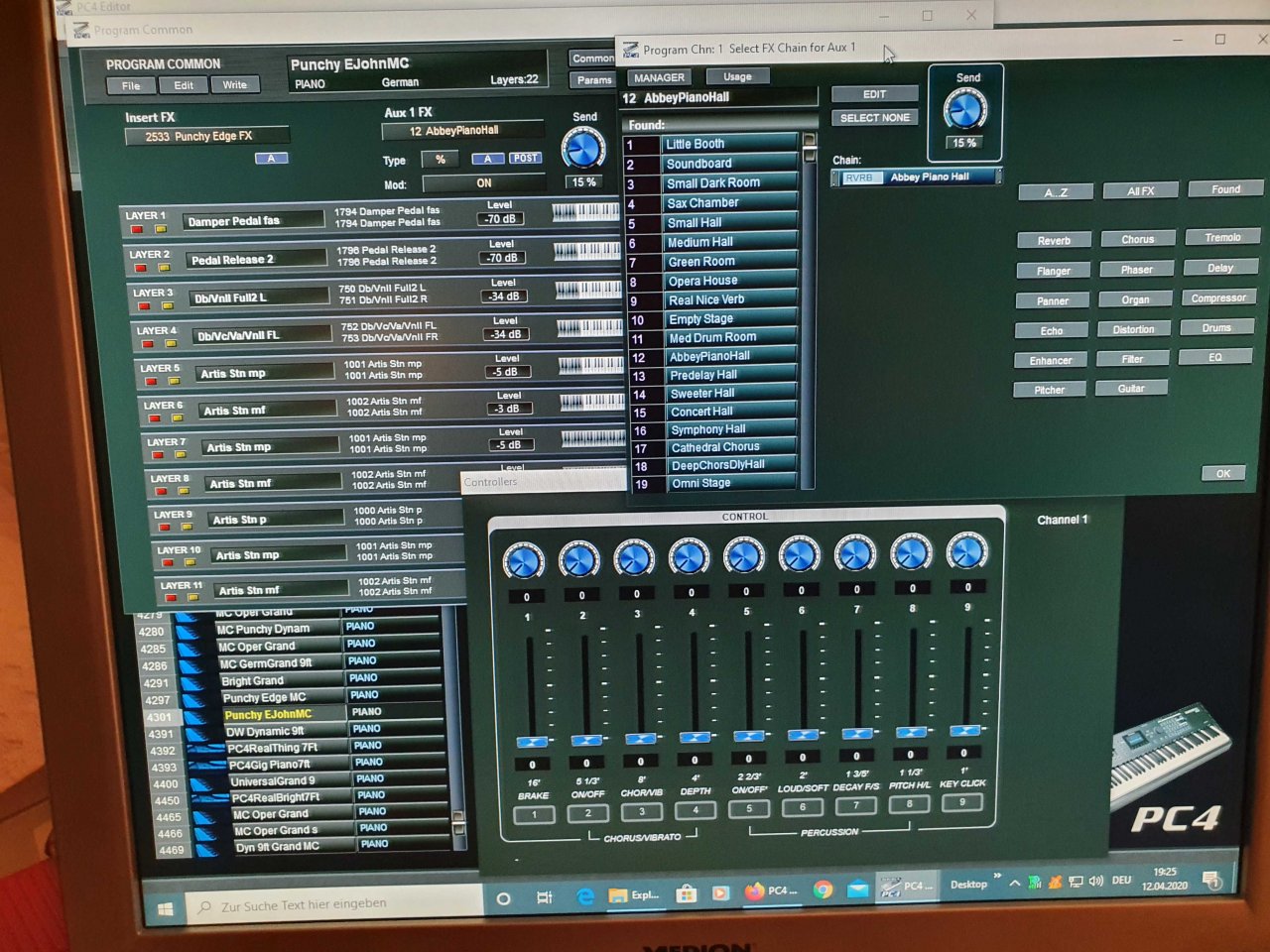Click the blue icon beside PC4Gig Piano7ft
1270x952 pixels.
coord(206,766)
